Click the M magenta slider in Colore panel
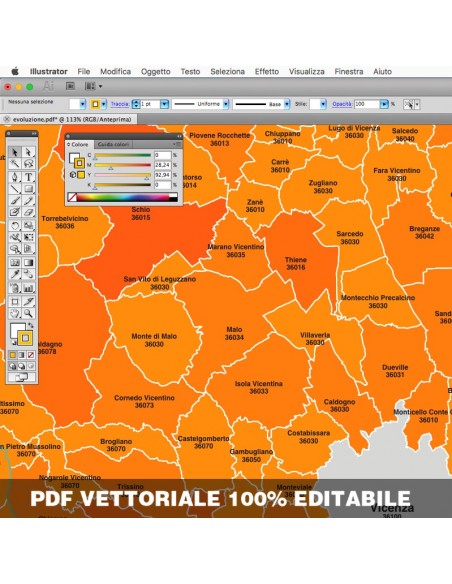Screen dimensions: 452x584 122,165
